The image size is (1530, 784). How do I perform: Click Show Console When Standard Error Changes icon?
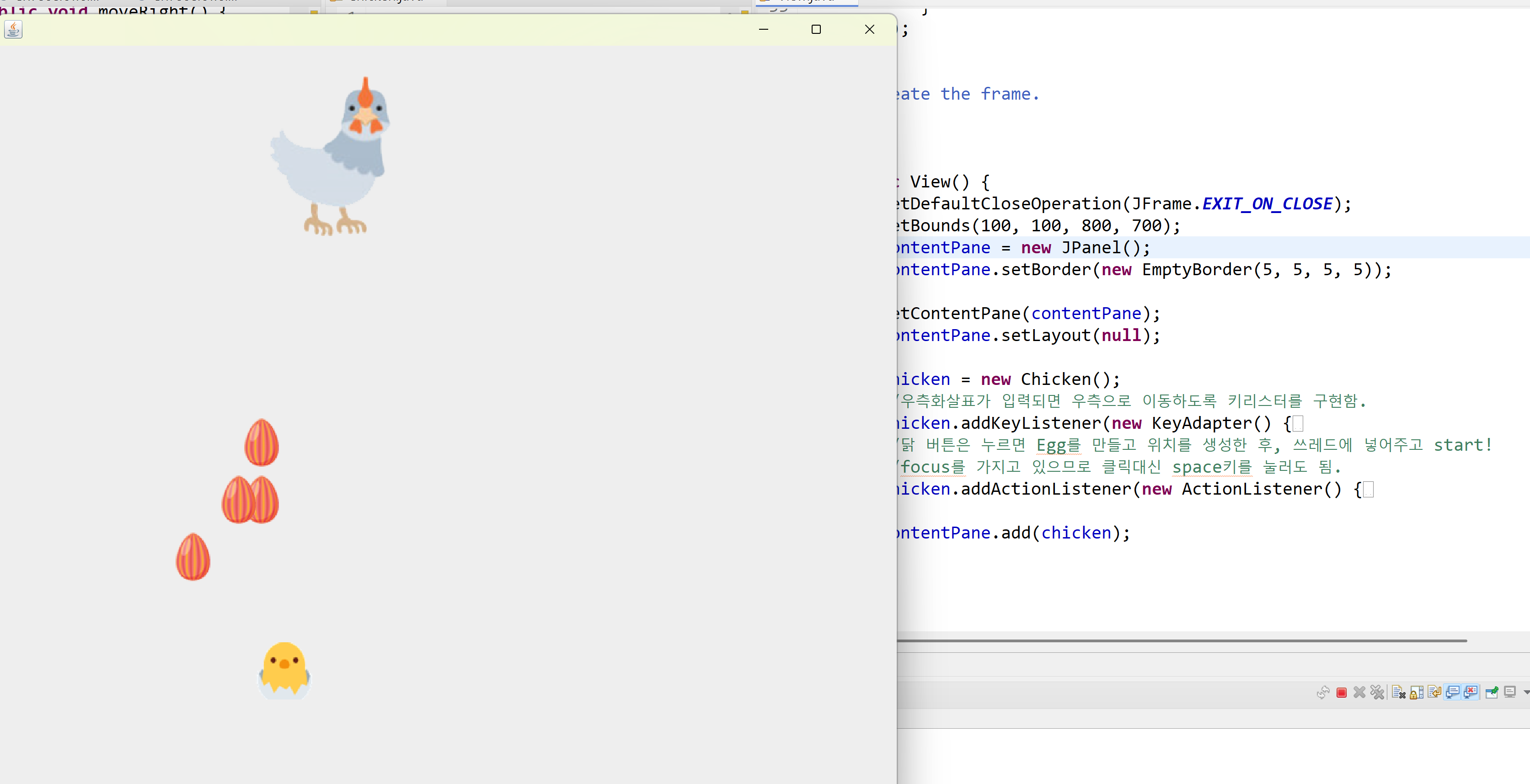(1471, 693)
